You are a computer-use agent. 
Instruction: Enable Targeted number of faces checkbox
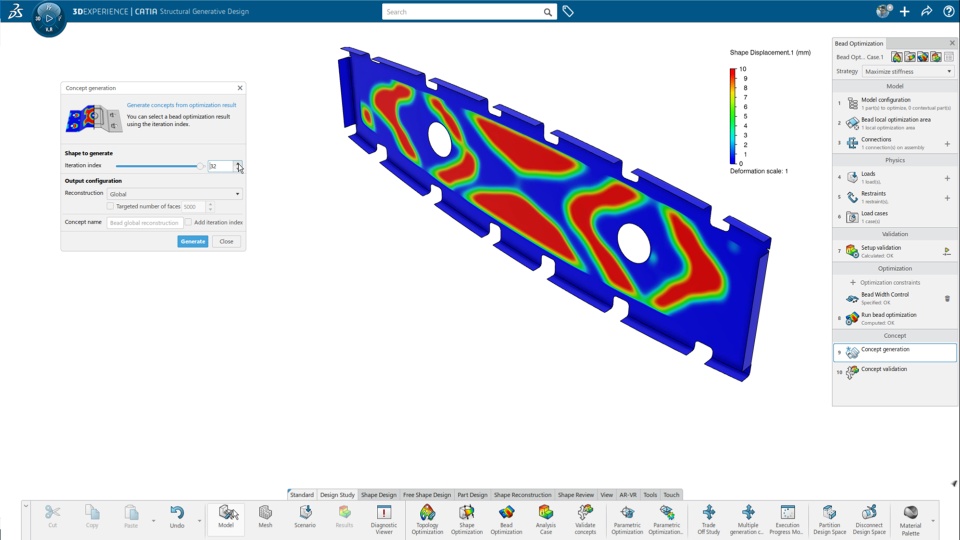click(111, 206)
